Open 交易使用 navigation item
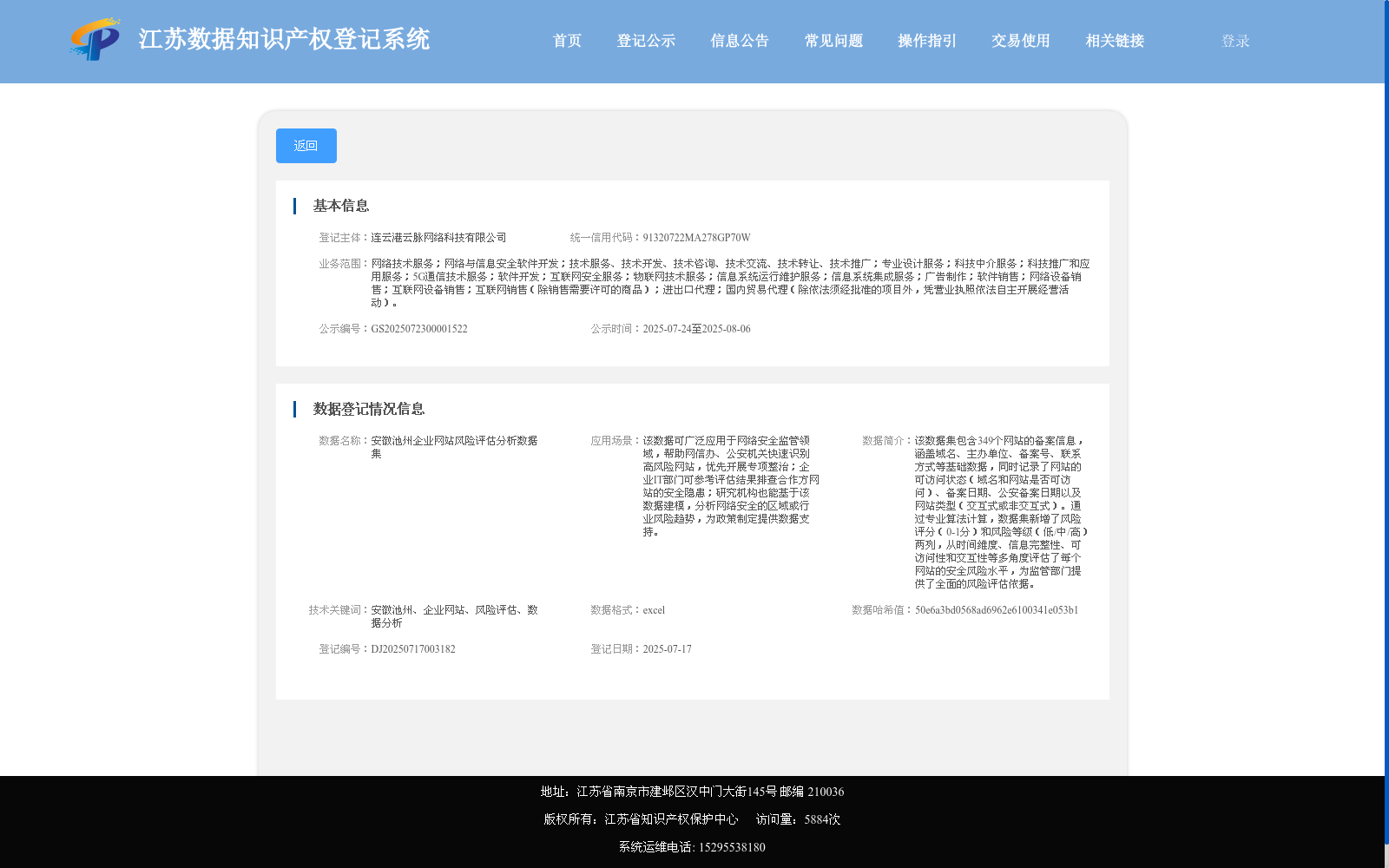This screenshot has height=868, width=1389. point(1021,41)
